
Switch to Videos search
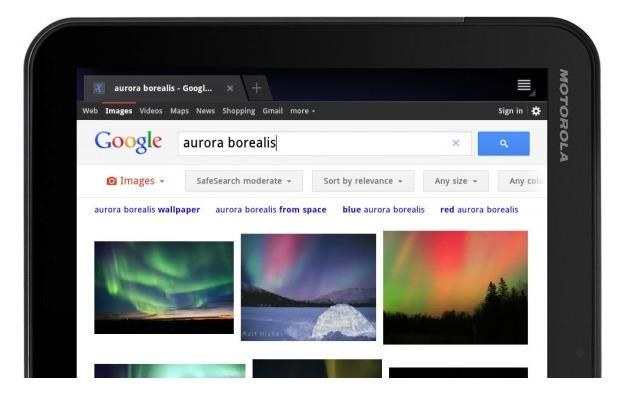coord(151,111)
